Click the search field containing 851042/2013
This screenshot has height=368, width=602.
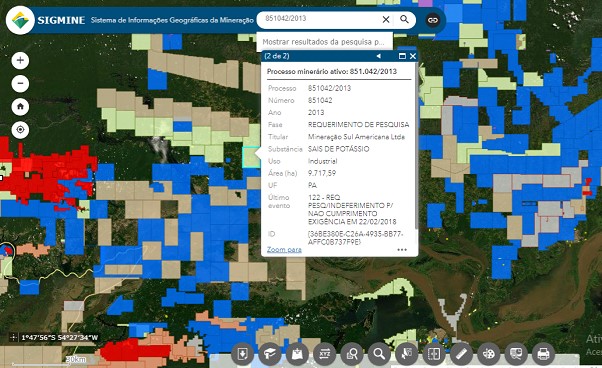(321, 18)
